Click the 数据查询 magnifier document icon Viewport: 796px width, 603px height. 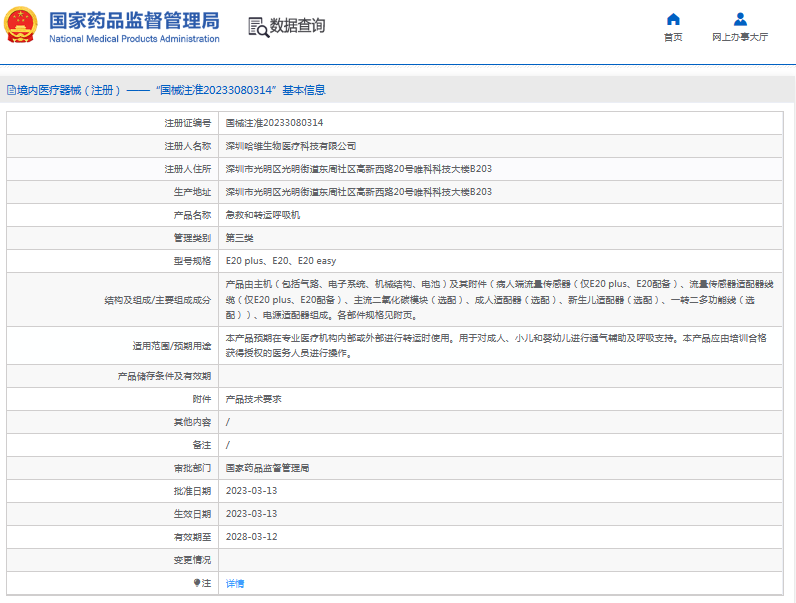coord(258,27)
